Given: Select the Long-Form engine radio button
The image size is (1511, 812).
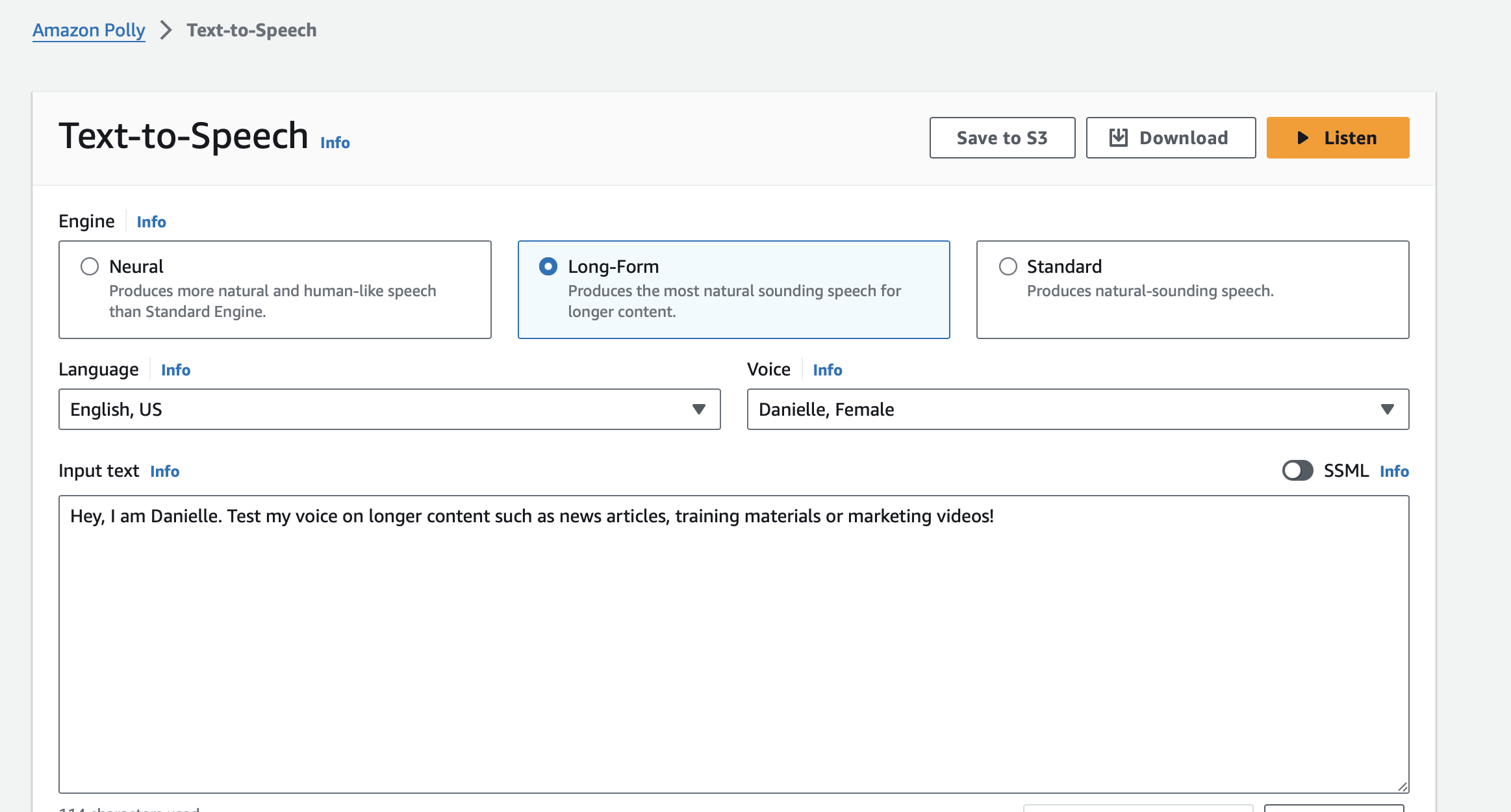Looking at the screenshot, I should (548, 266).
